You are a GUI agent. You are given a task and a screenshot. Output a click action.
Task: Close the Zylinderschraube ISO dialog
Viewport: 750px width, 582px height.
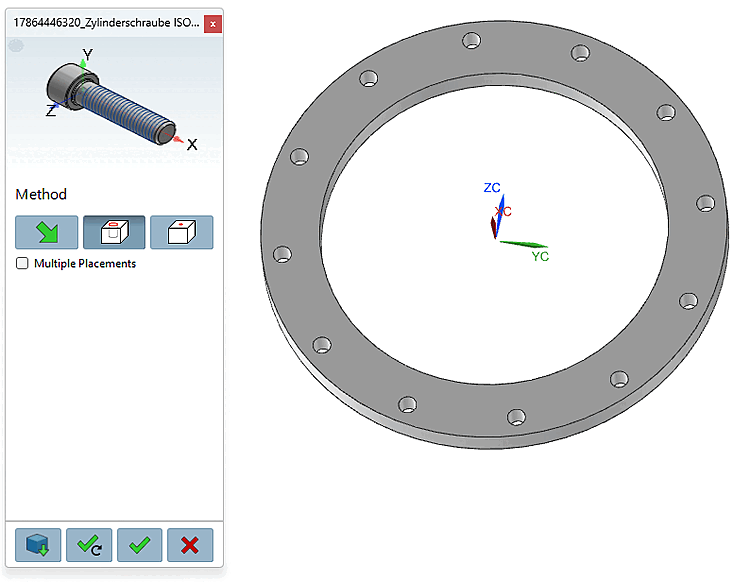coord(213,24)
